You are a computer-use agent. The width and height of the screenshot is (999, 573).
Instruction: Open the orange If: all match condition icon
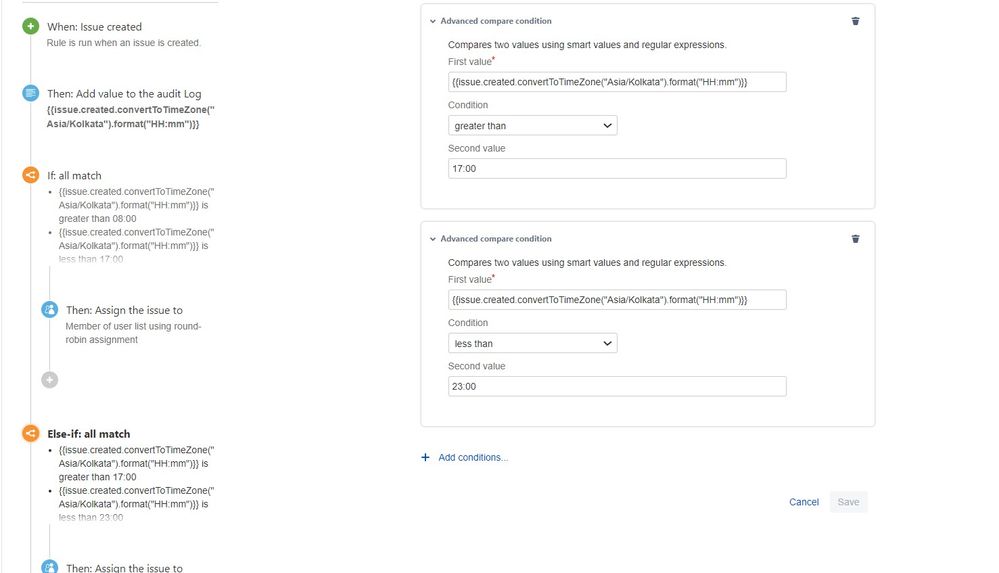tap(31, 175)
